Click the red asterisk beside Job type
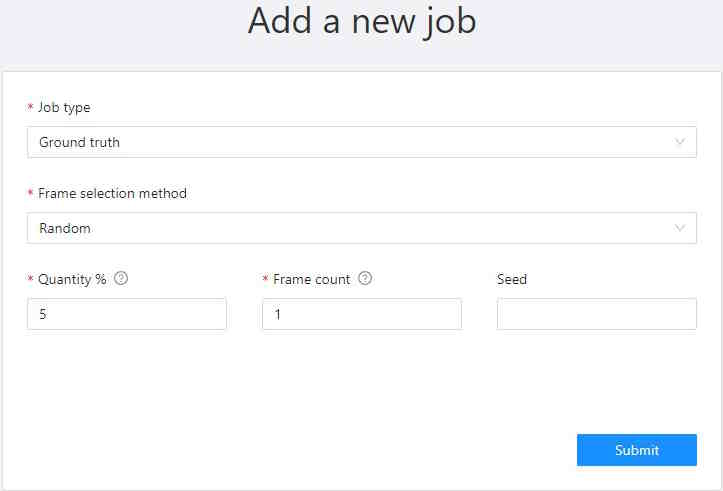 pyautogui.click(x=30, y=108)
